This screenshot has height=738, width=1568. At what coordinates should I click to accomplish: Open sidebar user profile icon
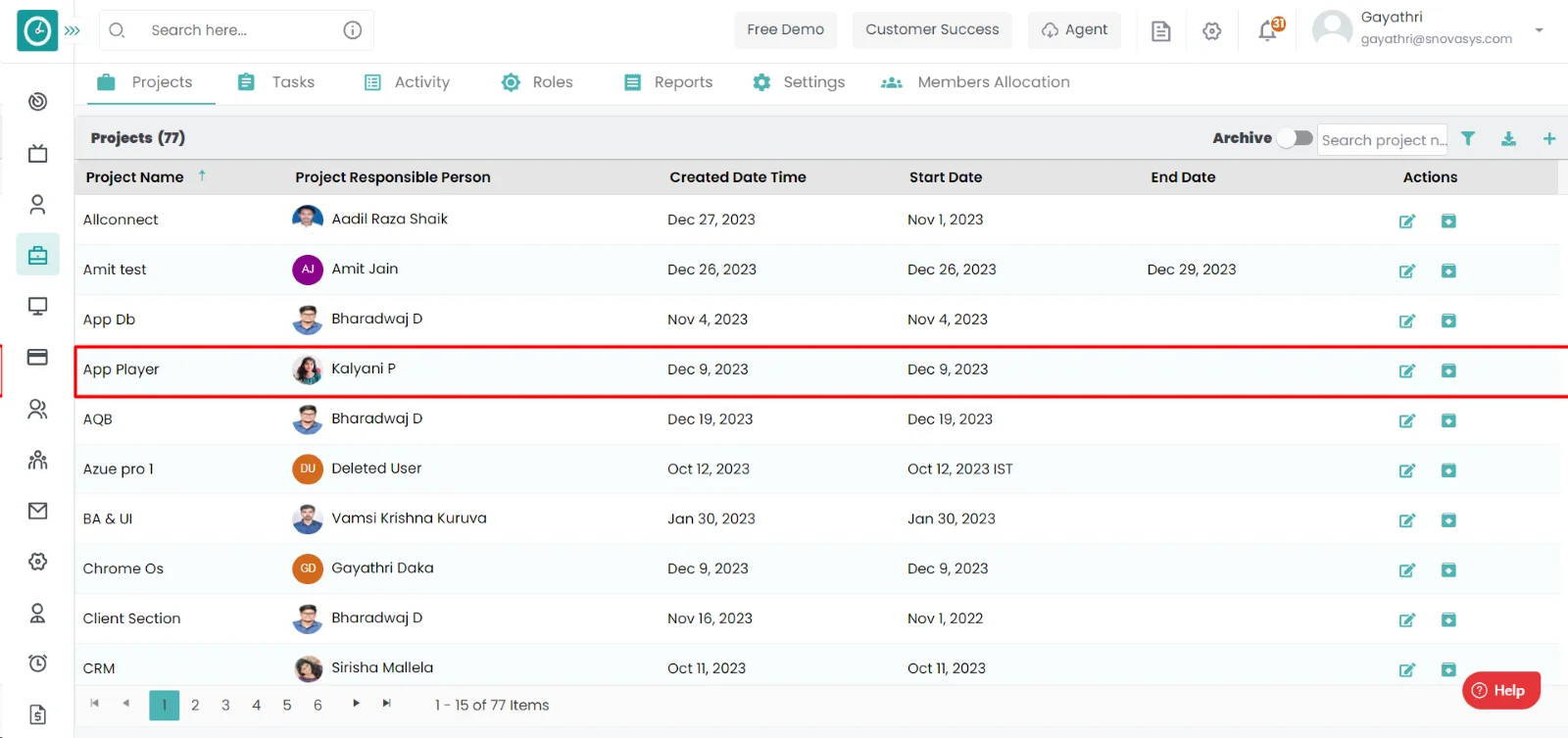tap(37, 205)
